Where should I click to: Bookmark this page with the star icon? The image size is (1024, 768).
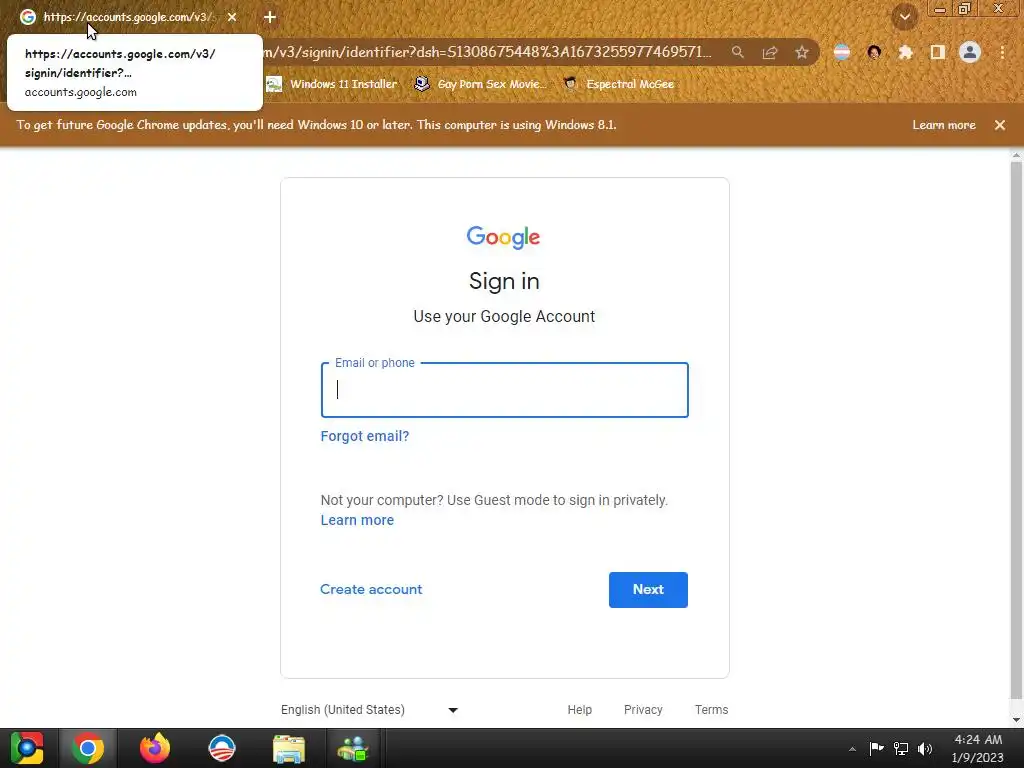(802, 52)
